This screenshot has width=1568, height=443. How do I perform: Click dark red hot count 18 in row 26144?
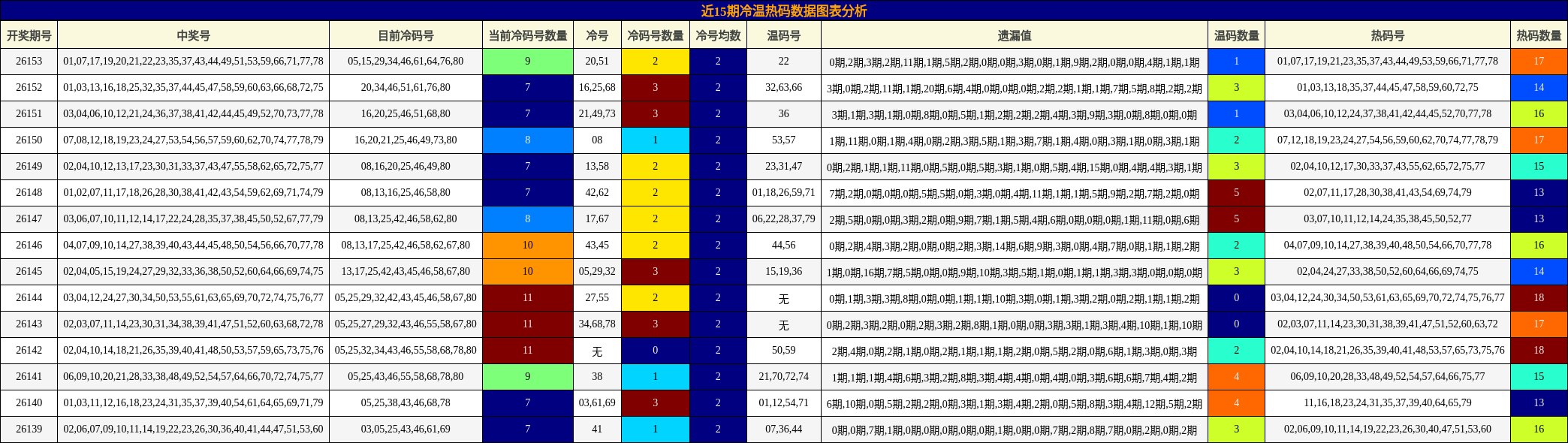[x=1539, y=298]
